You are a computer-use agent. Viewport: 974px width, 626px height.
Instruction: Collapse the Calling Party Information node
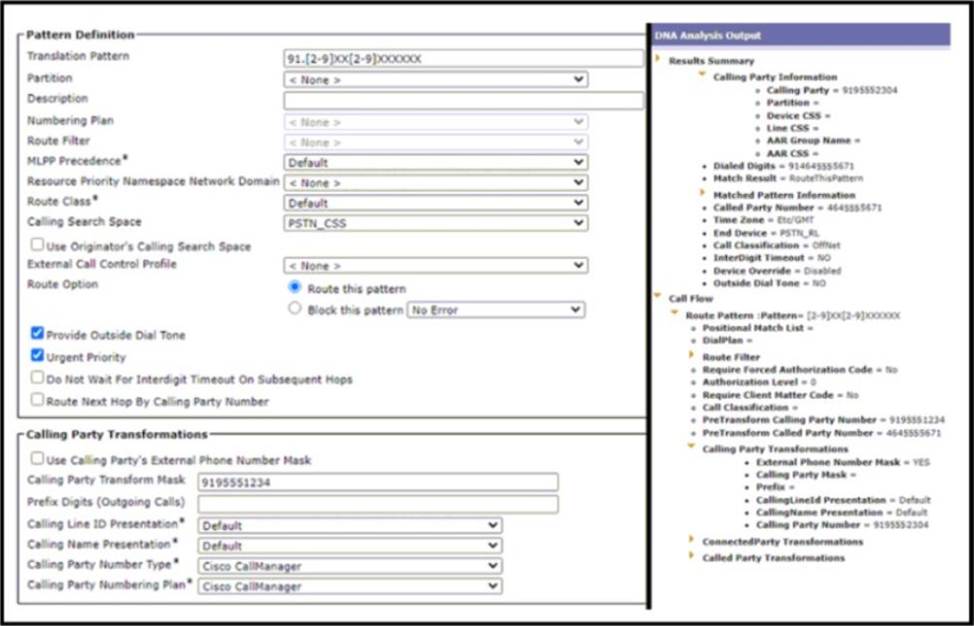coord(702,75)
